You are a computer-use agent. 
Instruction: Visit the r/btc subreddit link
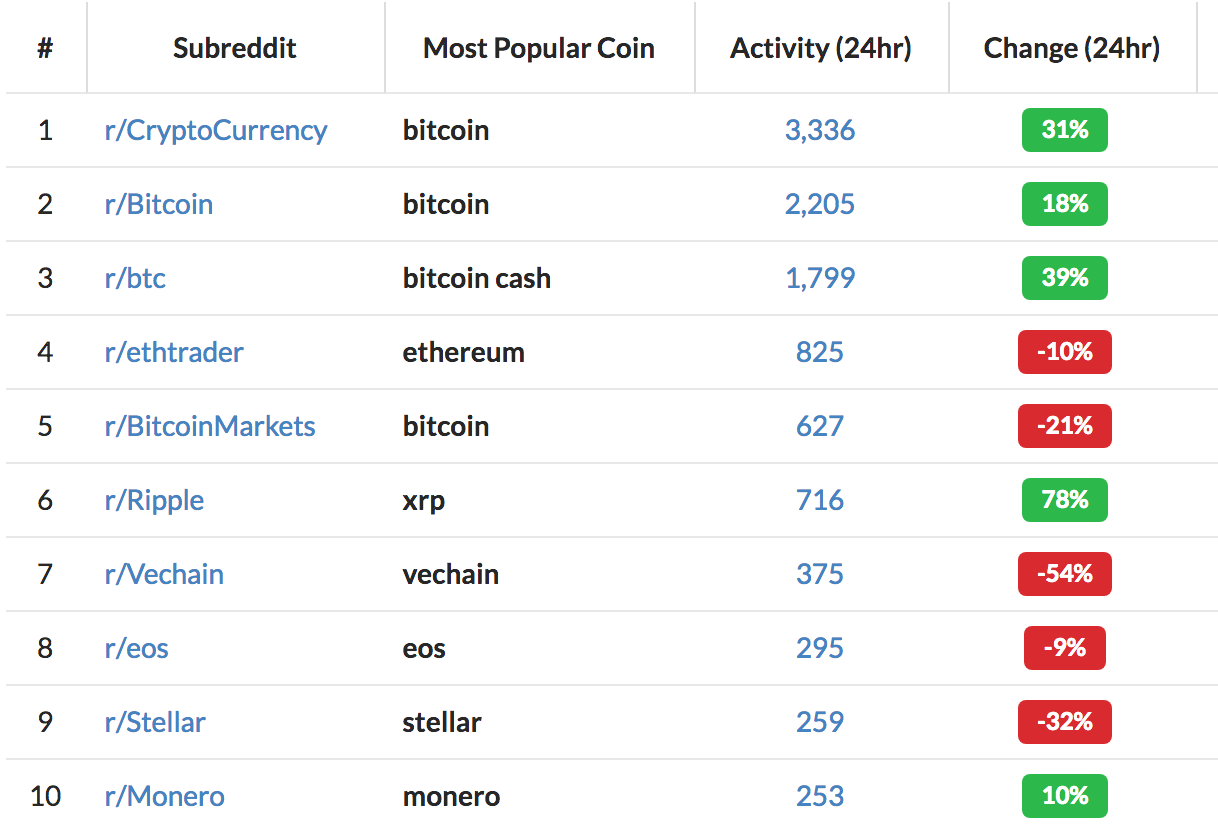(x=135, y=278)
